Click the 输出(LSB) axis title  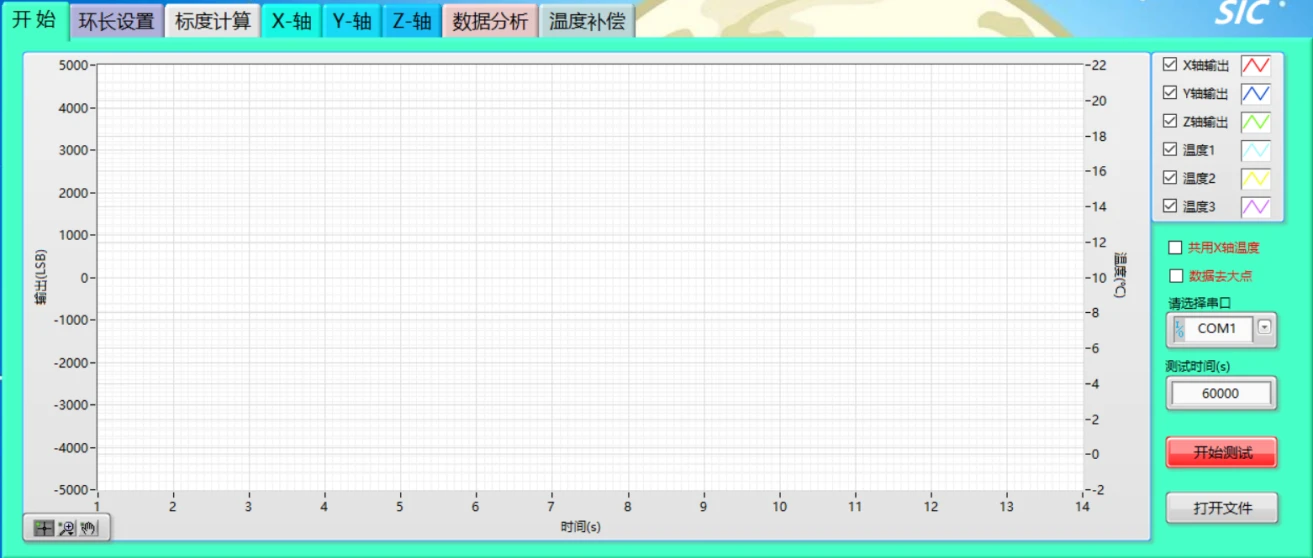pyautogui.click(x=41, y=276)
